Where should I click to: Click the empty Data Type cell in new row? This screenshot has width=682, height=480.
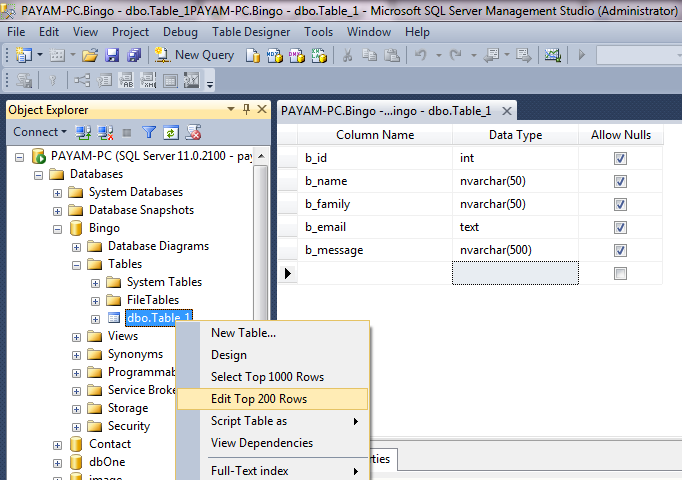[x=515, y=273]
